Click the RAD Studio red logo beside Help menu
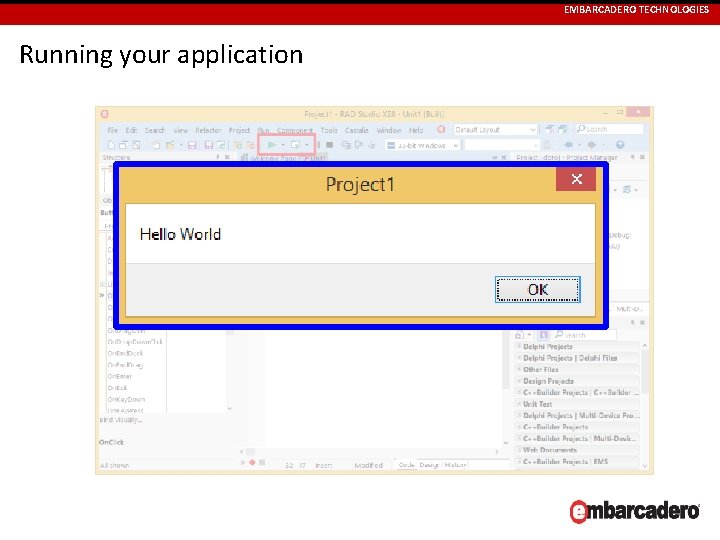Viewport: 720px width, 540px height. click(441, 129)
